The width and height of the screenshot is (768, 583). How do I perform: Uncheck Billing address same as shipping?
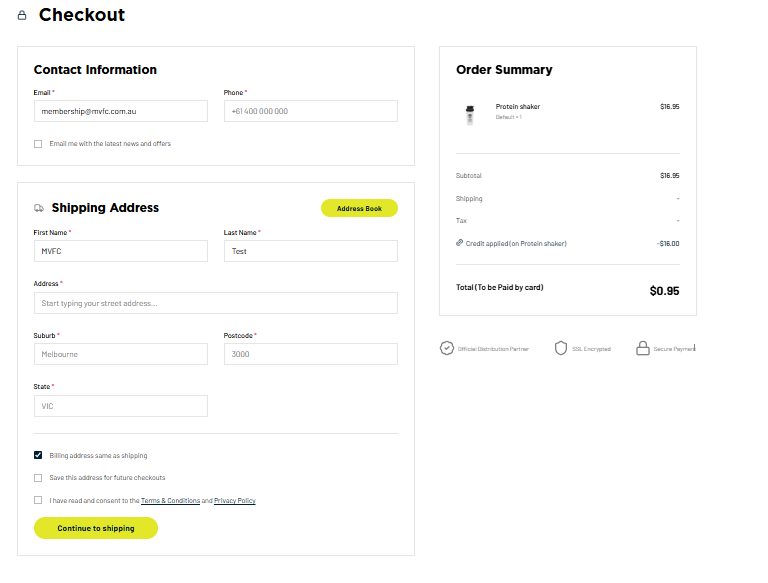point(38,455)
